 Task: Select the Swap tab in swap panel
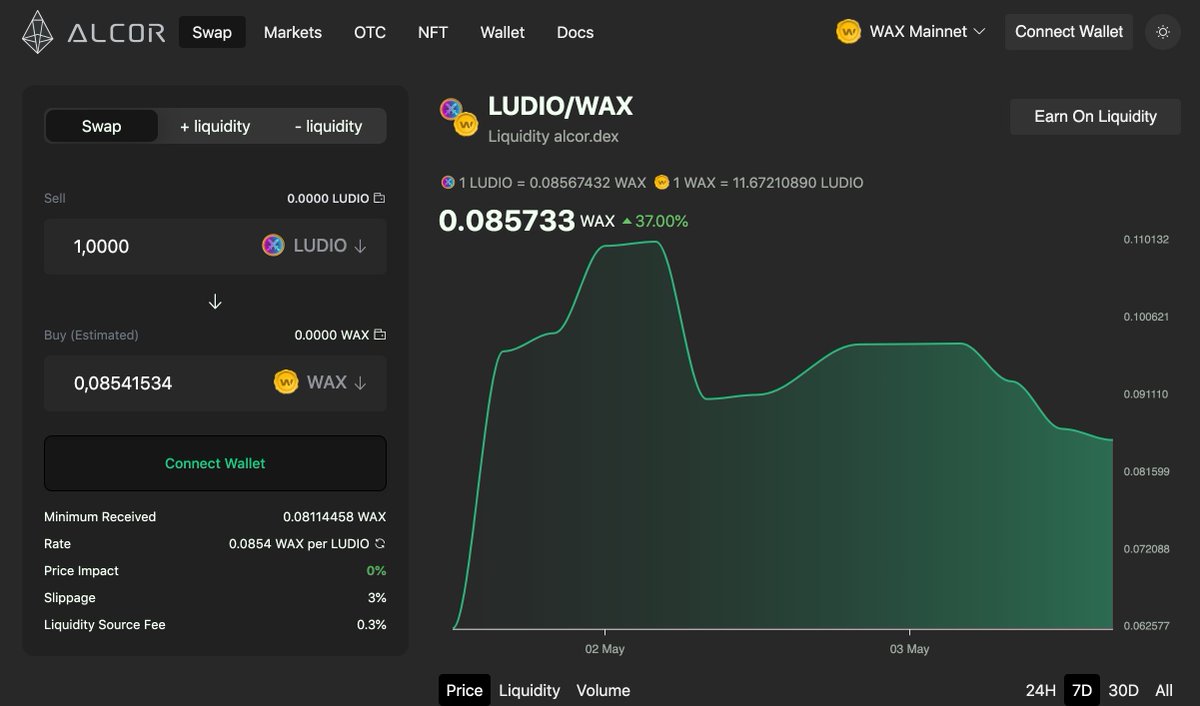(102, 126)
